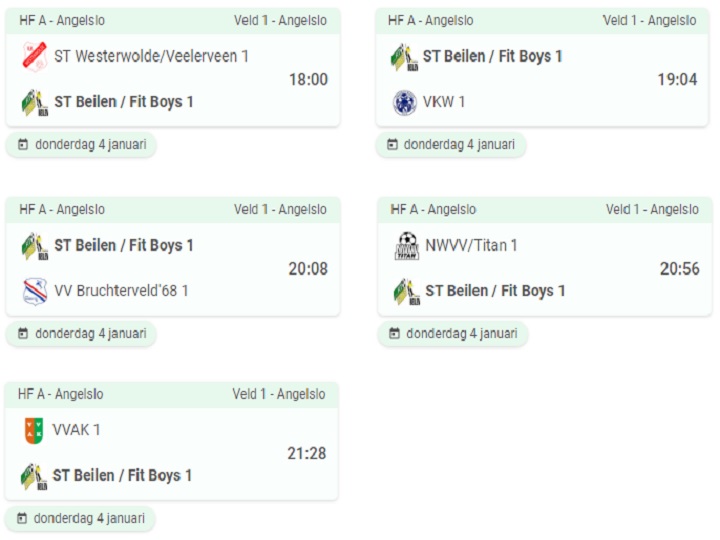Click date chip under the 19:04 match
The width and height of the screenshot is (720, 540).
coord(451,145)
